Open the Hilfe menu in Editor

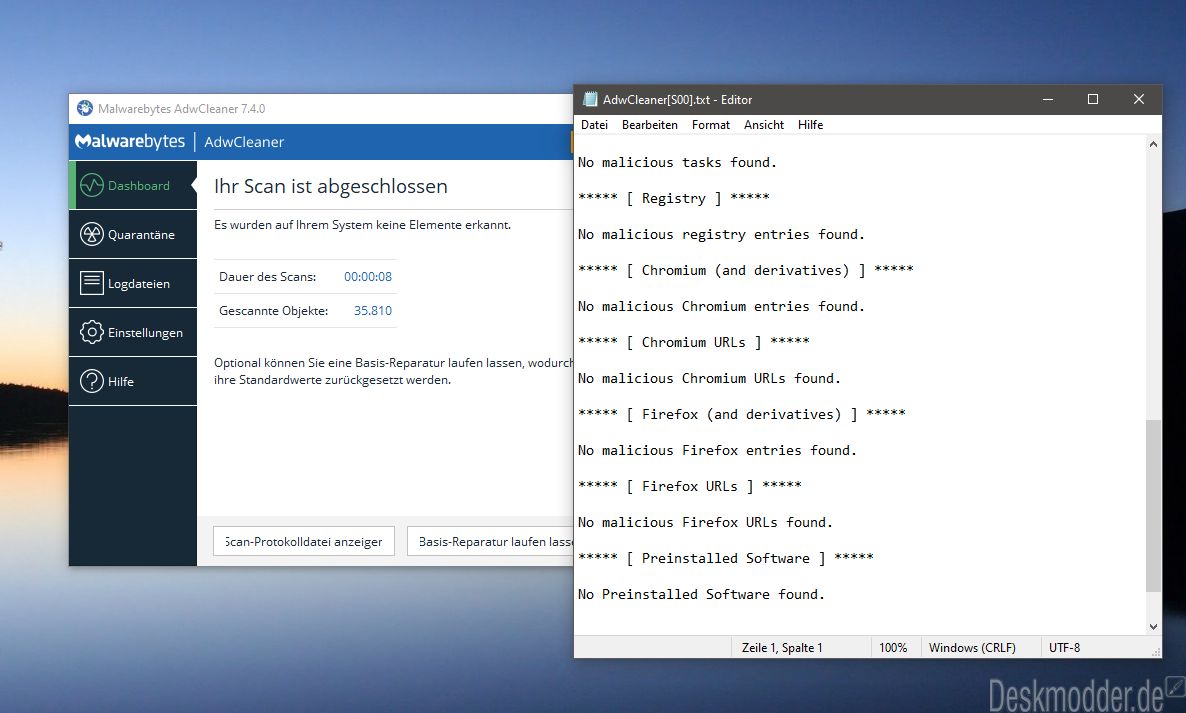pos(810,125)
